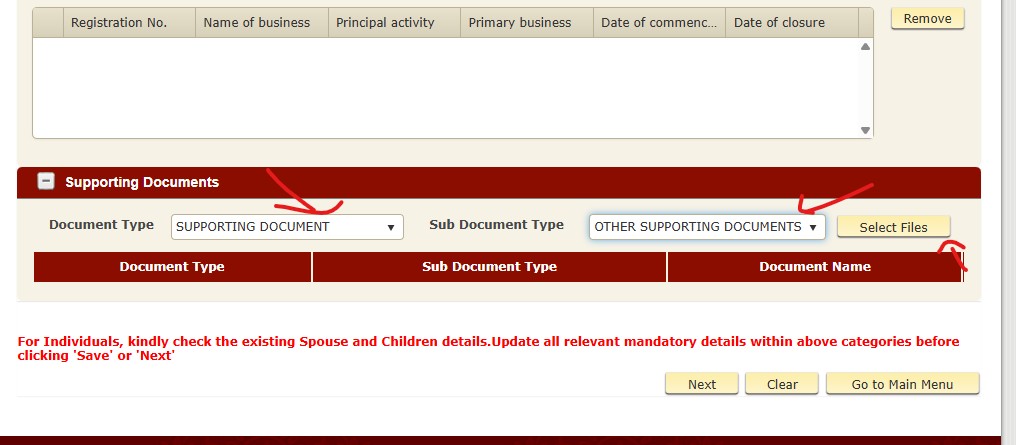Click the Remove button

coord(927,19)
